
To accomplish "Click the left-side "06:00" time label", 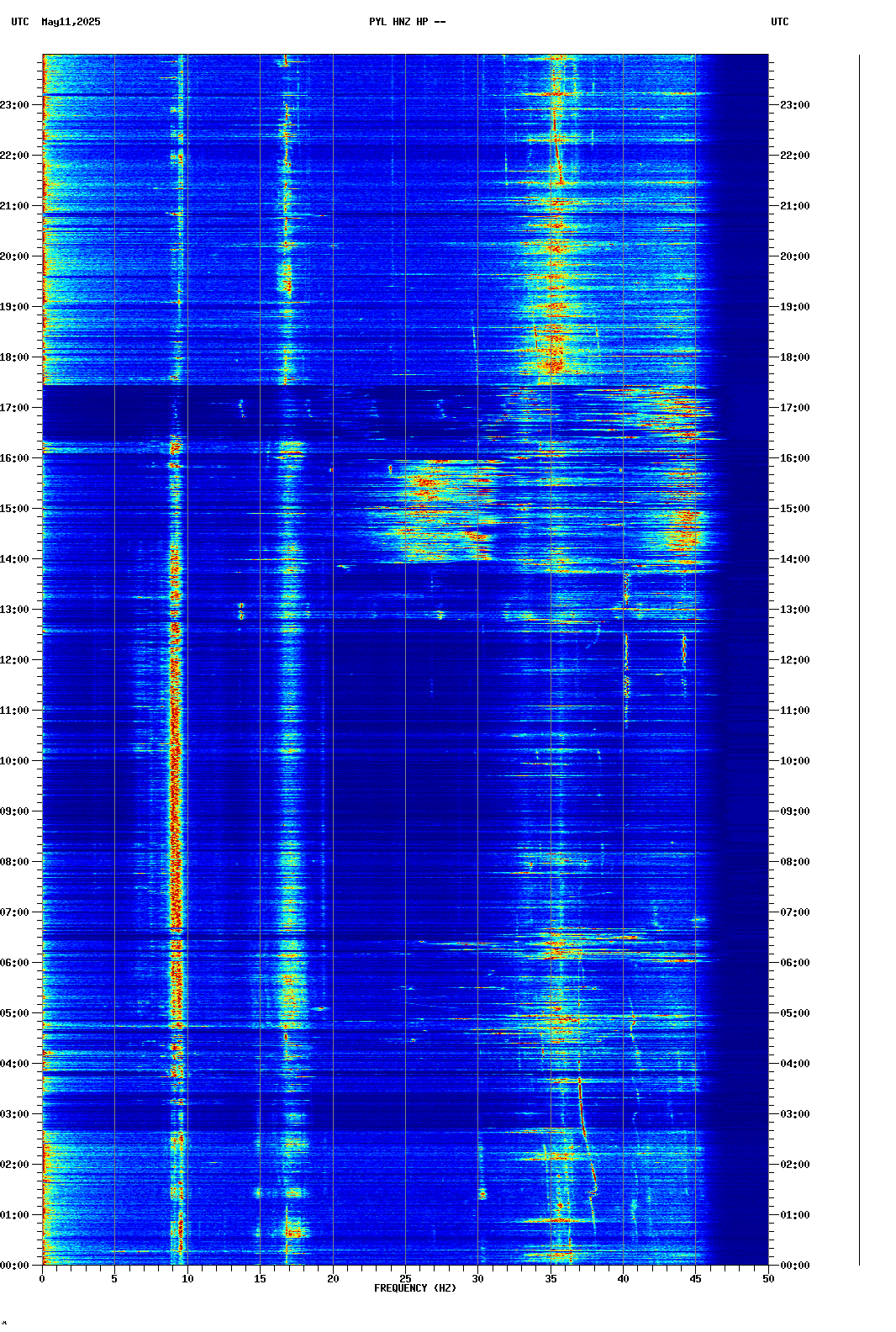I will (x=15, y=963).
